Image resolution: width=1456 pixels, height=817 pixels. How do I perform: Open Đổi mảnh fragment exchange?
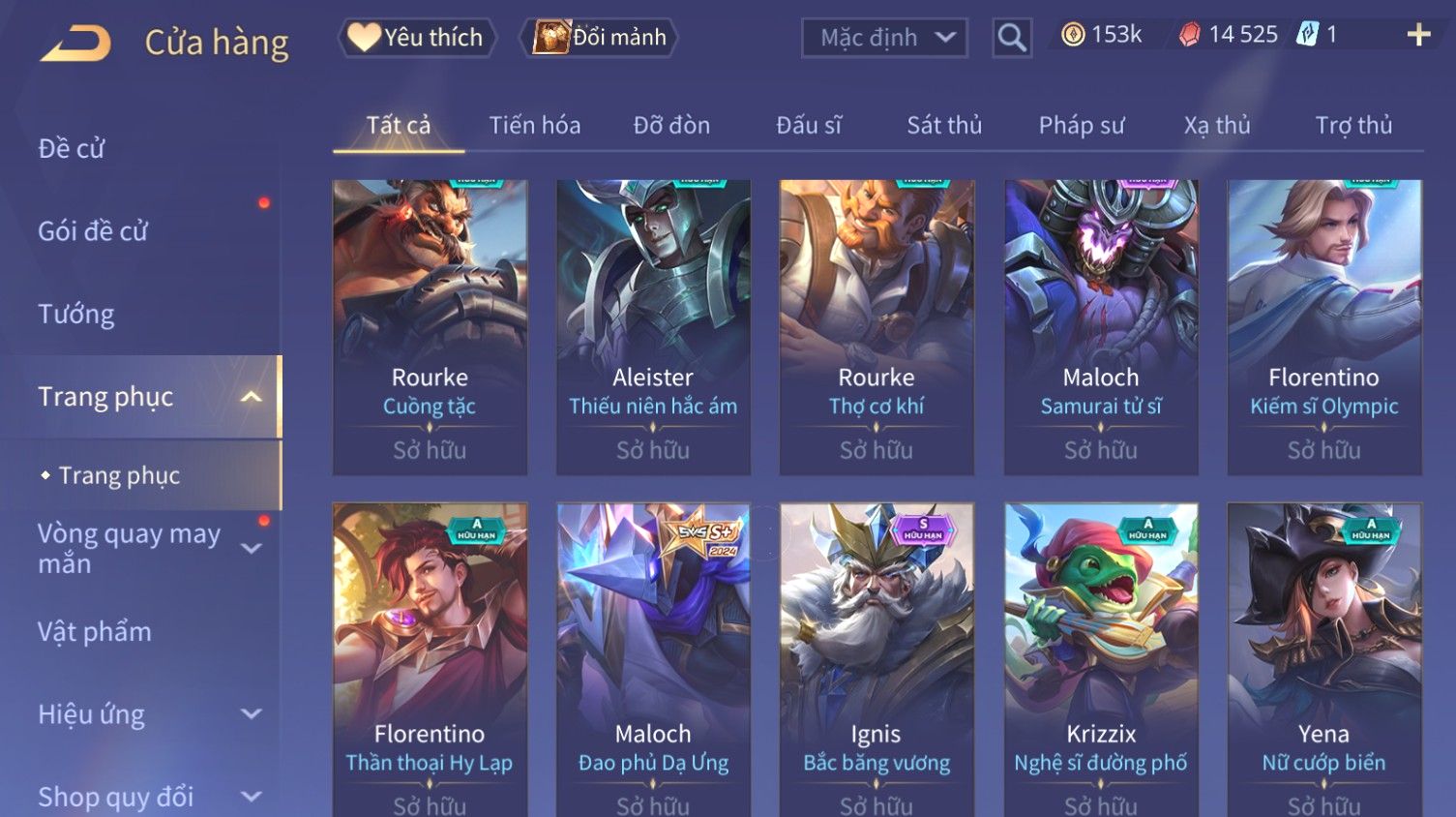pos(600,38)
